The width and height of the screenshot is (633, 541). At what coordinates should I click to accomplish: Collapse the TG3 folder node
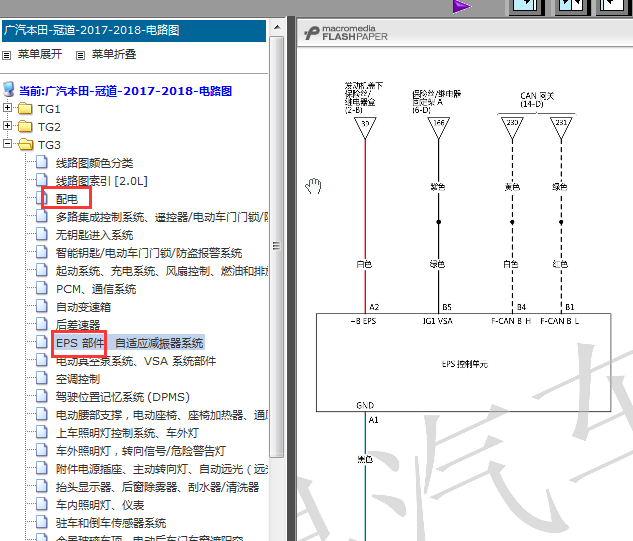point(7,143)
